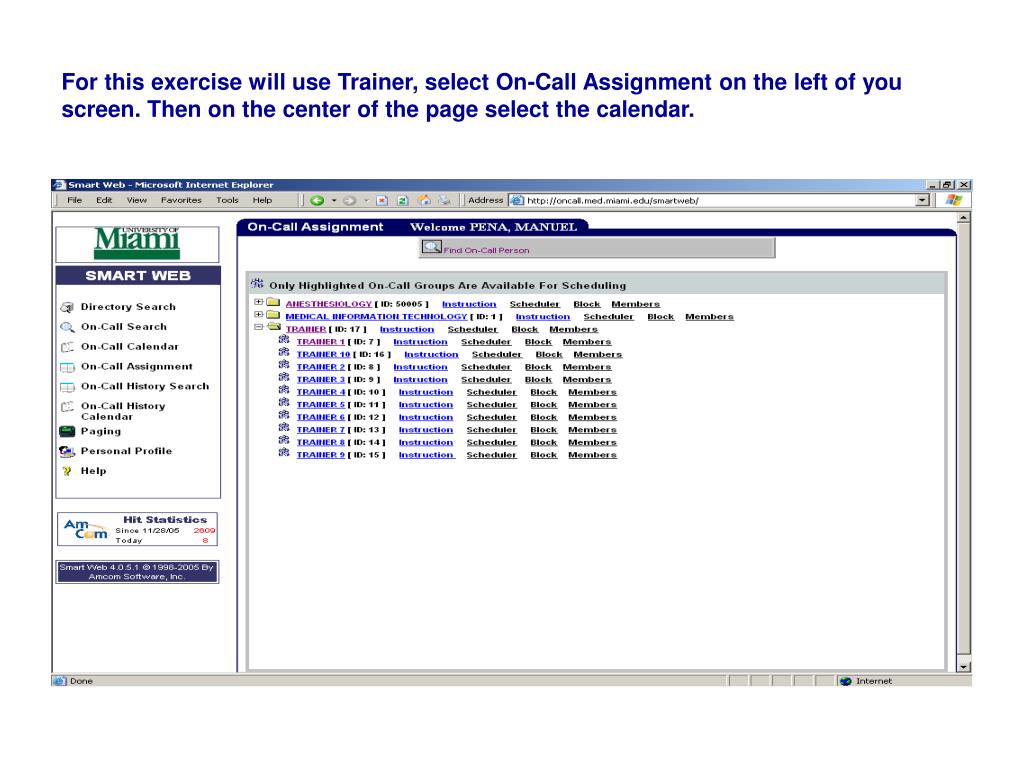Click the On-Call Search magnifier icon

pos(67,327)
